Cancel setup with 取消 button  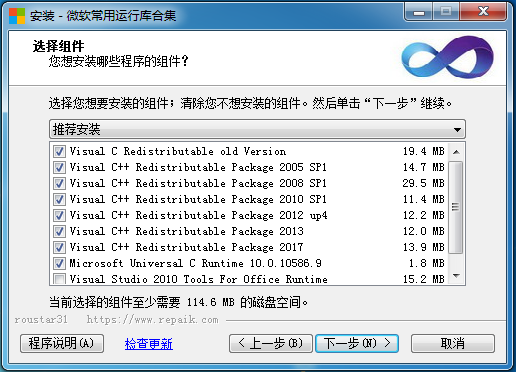[x=453, y=343]
